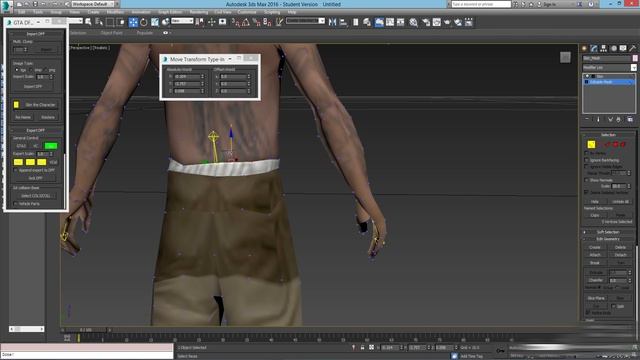
Task: Open the Workspace Default dropdown
Action: pyautogui.click(x=93, y=4)
